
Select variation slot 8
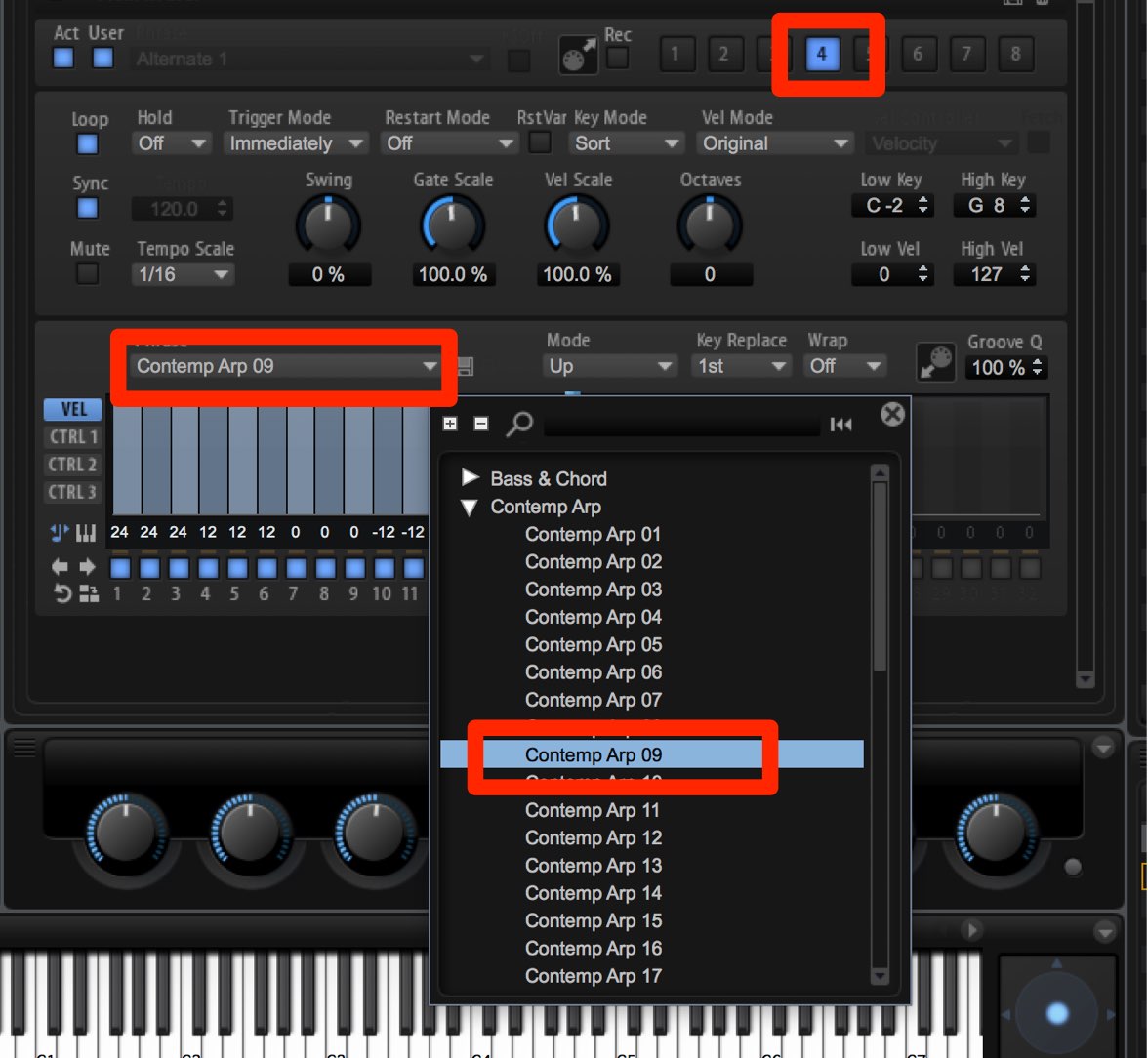(x=1015, y=54)
